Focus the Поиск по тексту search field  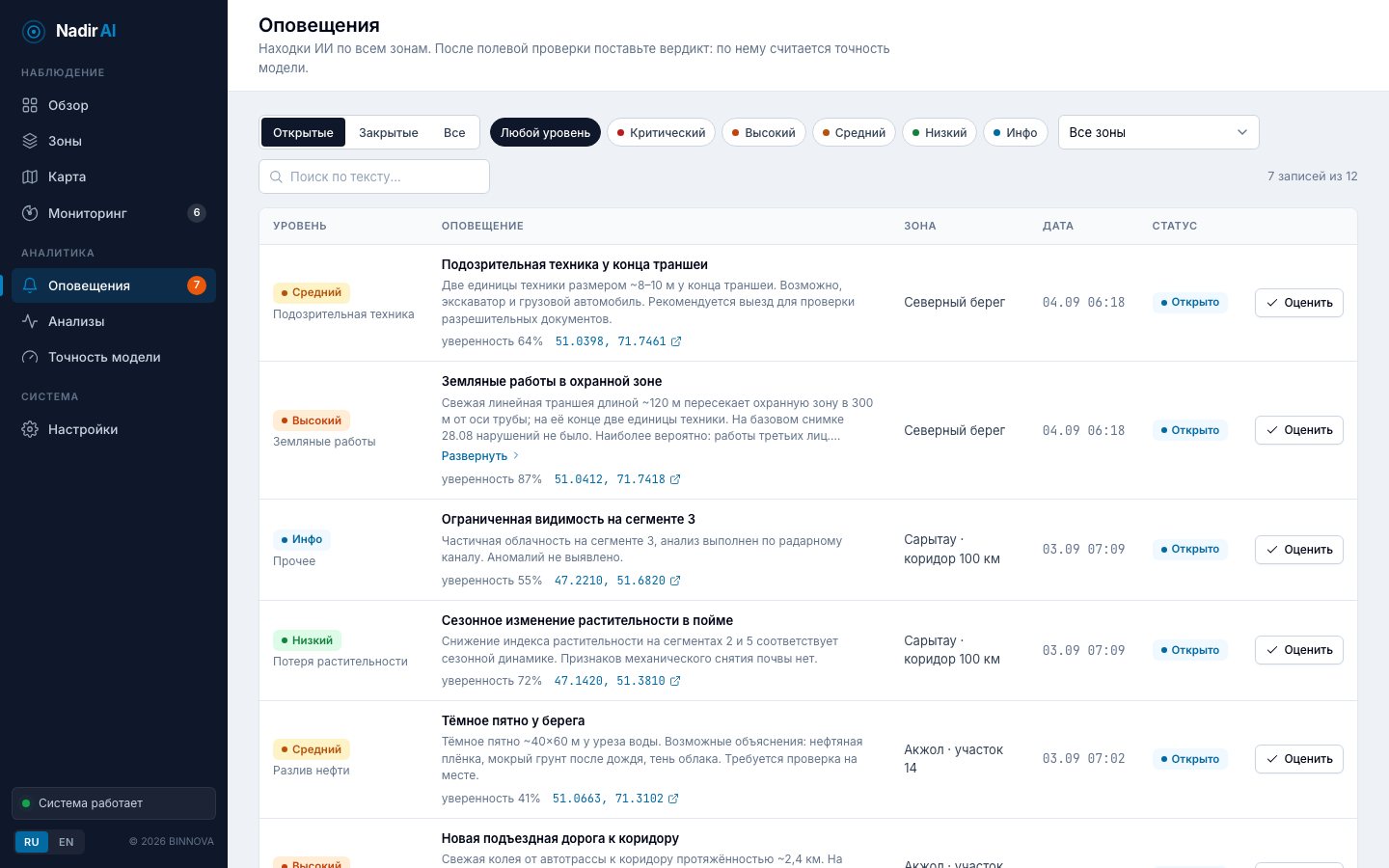click(x=374, y=176)
